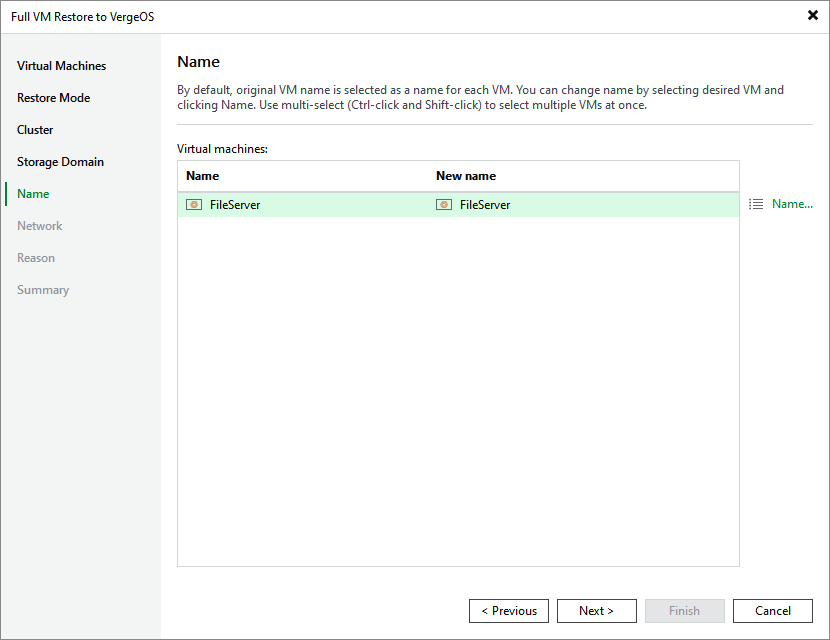Jump to the Network step
The width and height of the screenshot is (830, 640).
click(40, 226)
